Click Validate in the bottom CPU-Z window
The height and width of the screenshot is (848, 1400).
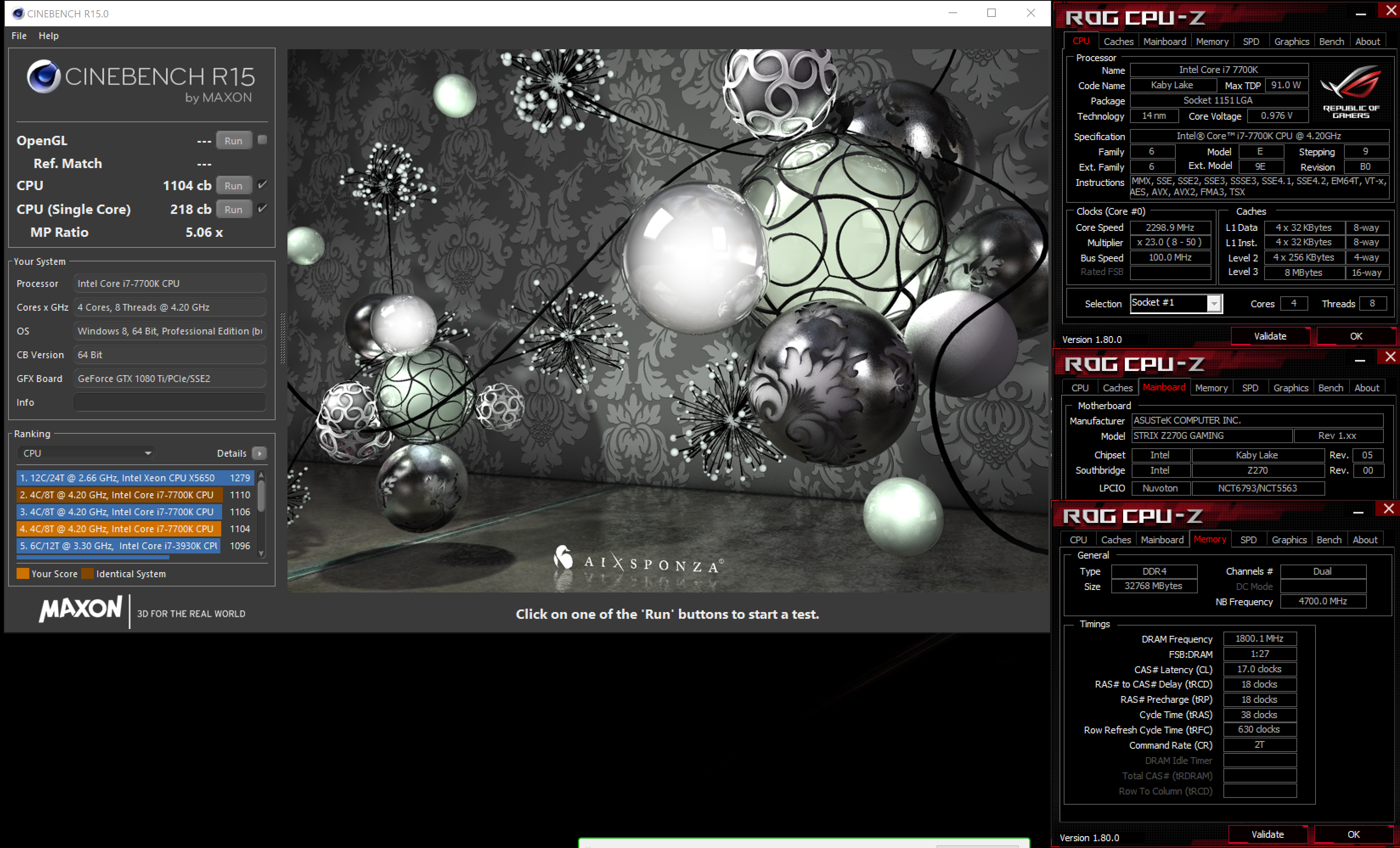pos(1268,834)
